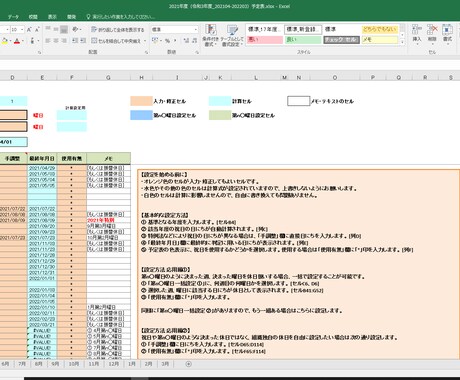This screenshot has height=380, width=460.
Task: Apply comma style format
Action: tap(175, 41)
